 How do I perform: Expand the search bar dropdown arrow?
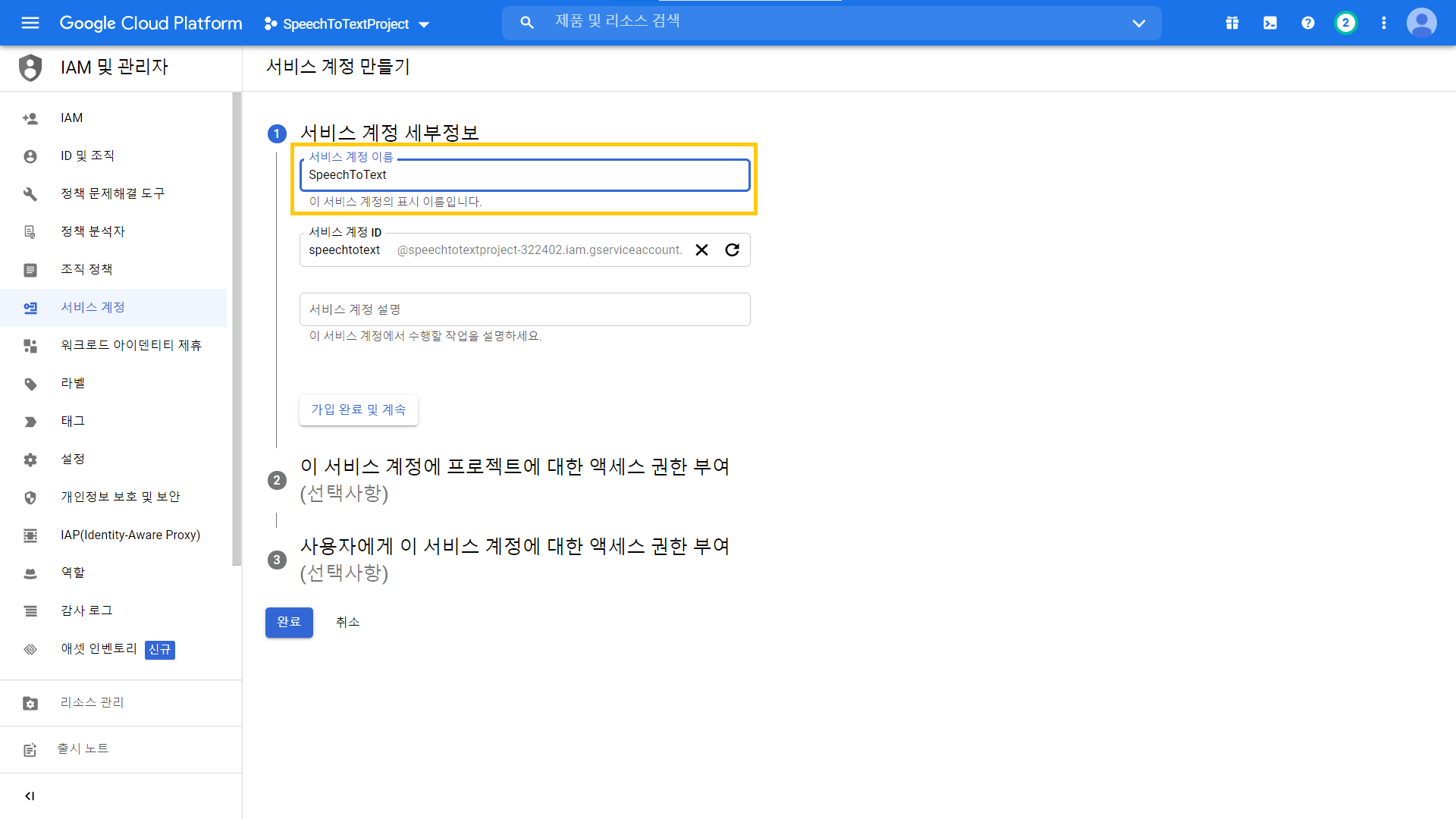[x=1138, y=24]
